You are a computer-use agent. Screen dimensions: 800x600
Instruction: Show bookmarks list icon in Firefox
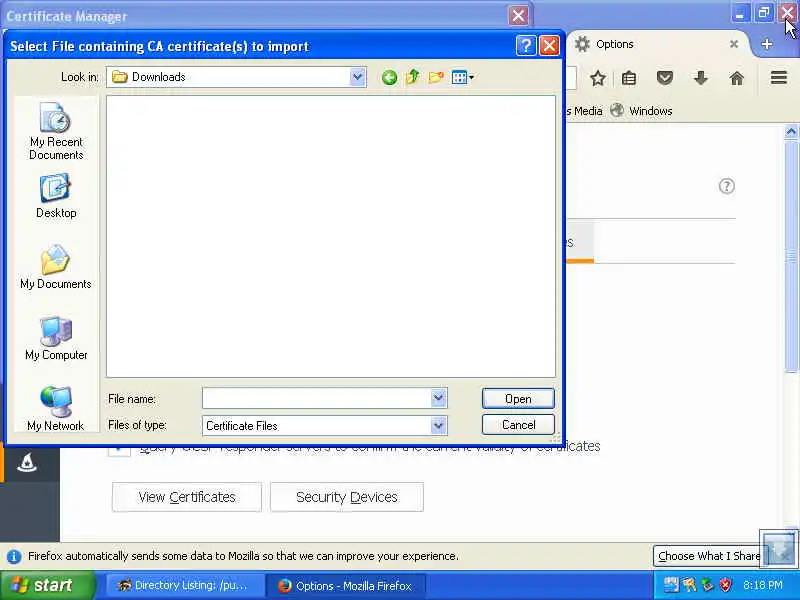tap(629, 78)
